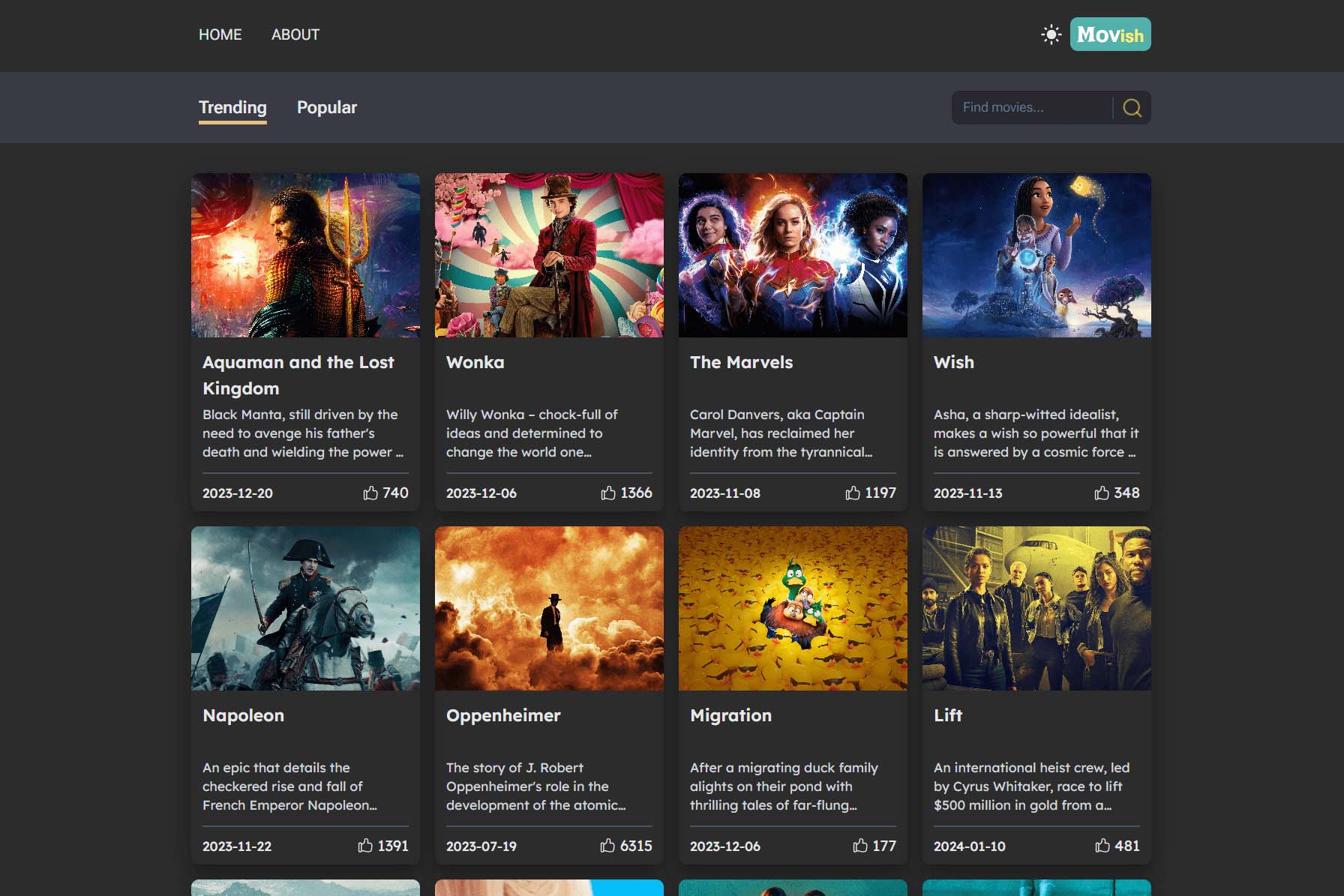The image size is (1344, 896).
Task: Click the release date 2023-12-20
Action: [x=238, y=493]
